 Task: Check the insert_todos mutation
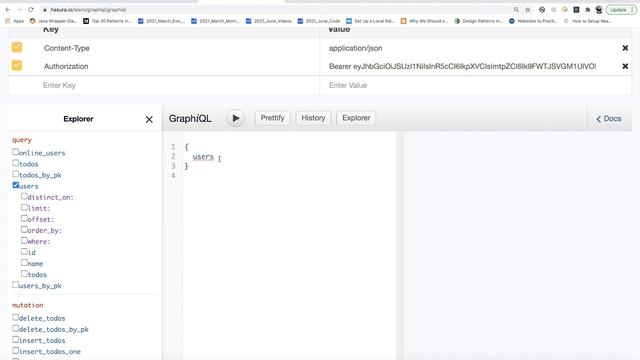[x=16, y=339]
